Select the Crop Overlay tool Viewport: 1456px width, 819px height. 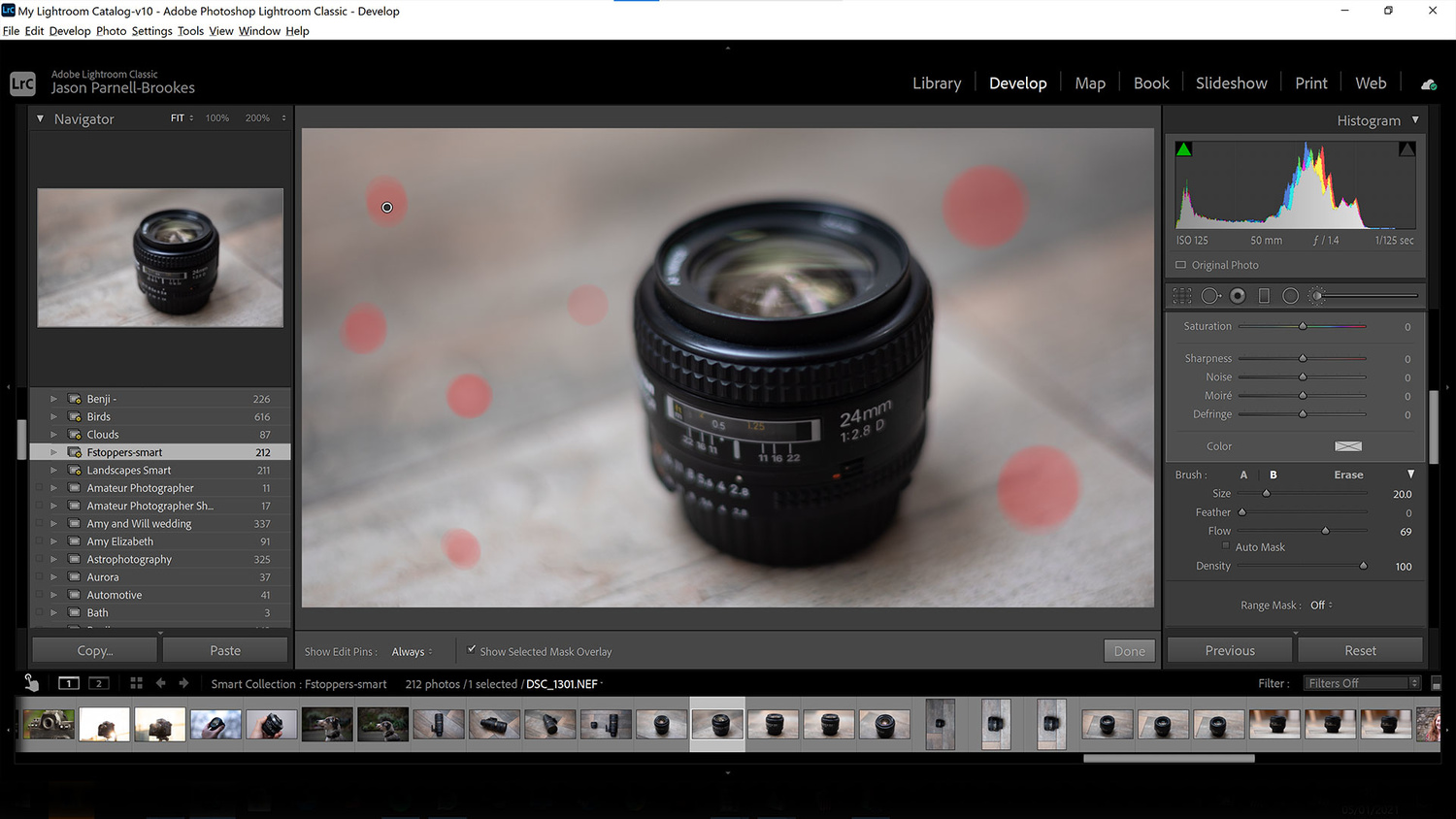pos(1181,295)
